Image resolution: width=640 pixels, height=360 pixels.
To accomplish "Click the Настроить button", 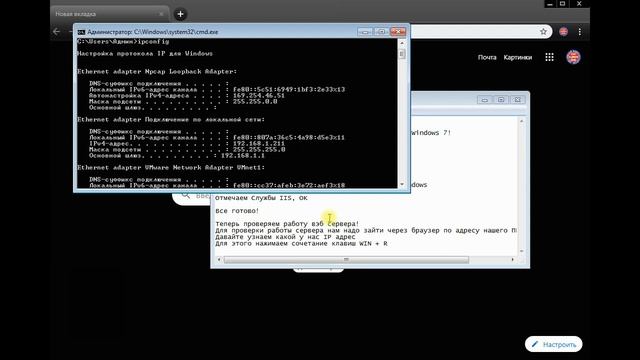I will pos(553,344).
